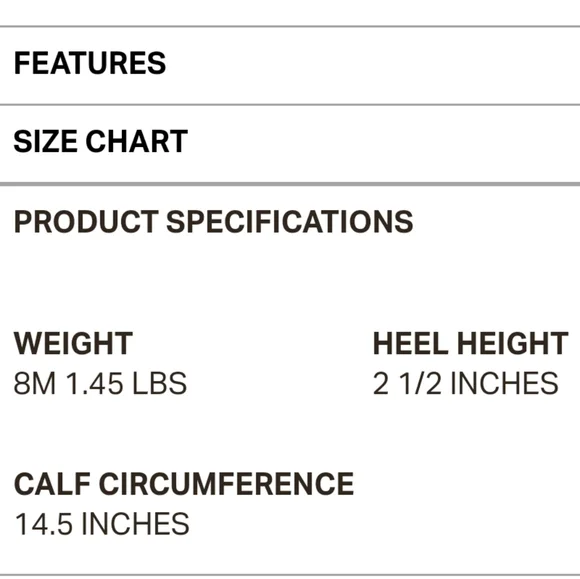The image size is (580, 579).
Task: Click the word FEATURES in the header
Action: pyautogui.click(x=90, y=63)
